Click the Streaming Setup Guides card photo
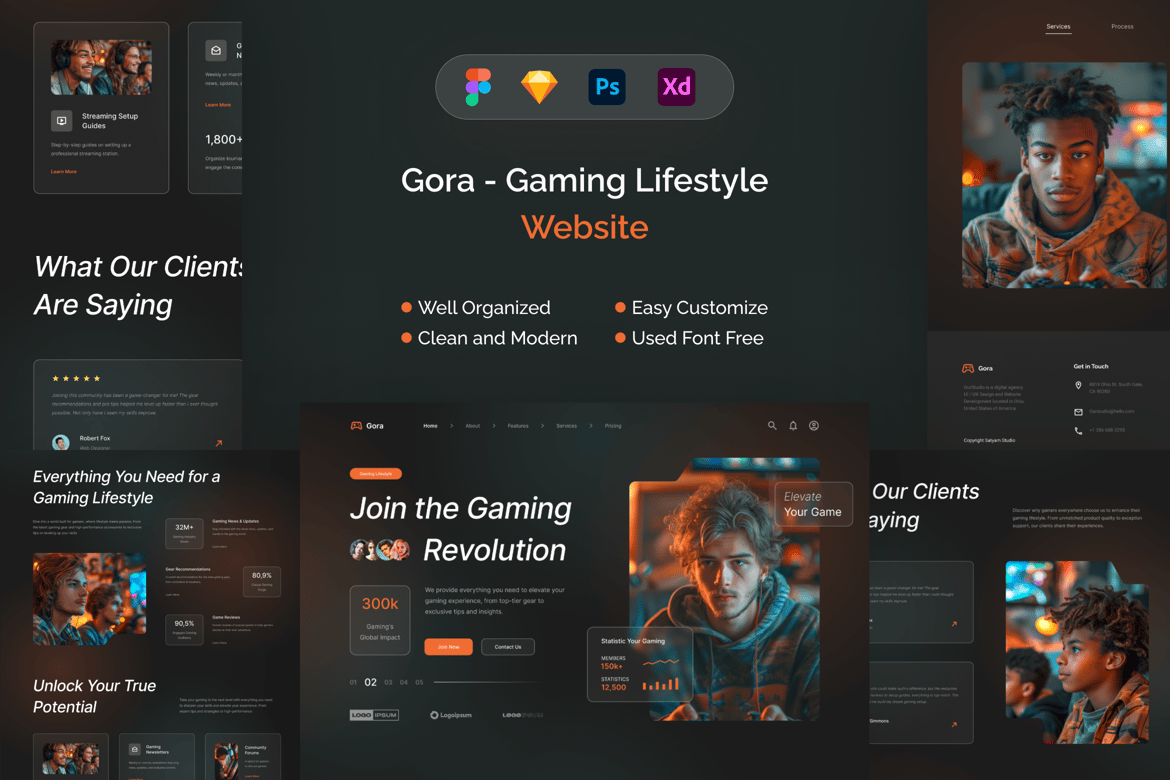The width and height of the screenshot is (1170, 780). click(x=101, y=67)
